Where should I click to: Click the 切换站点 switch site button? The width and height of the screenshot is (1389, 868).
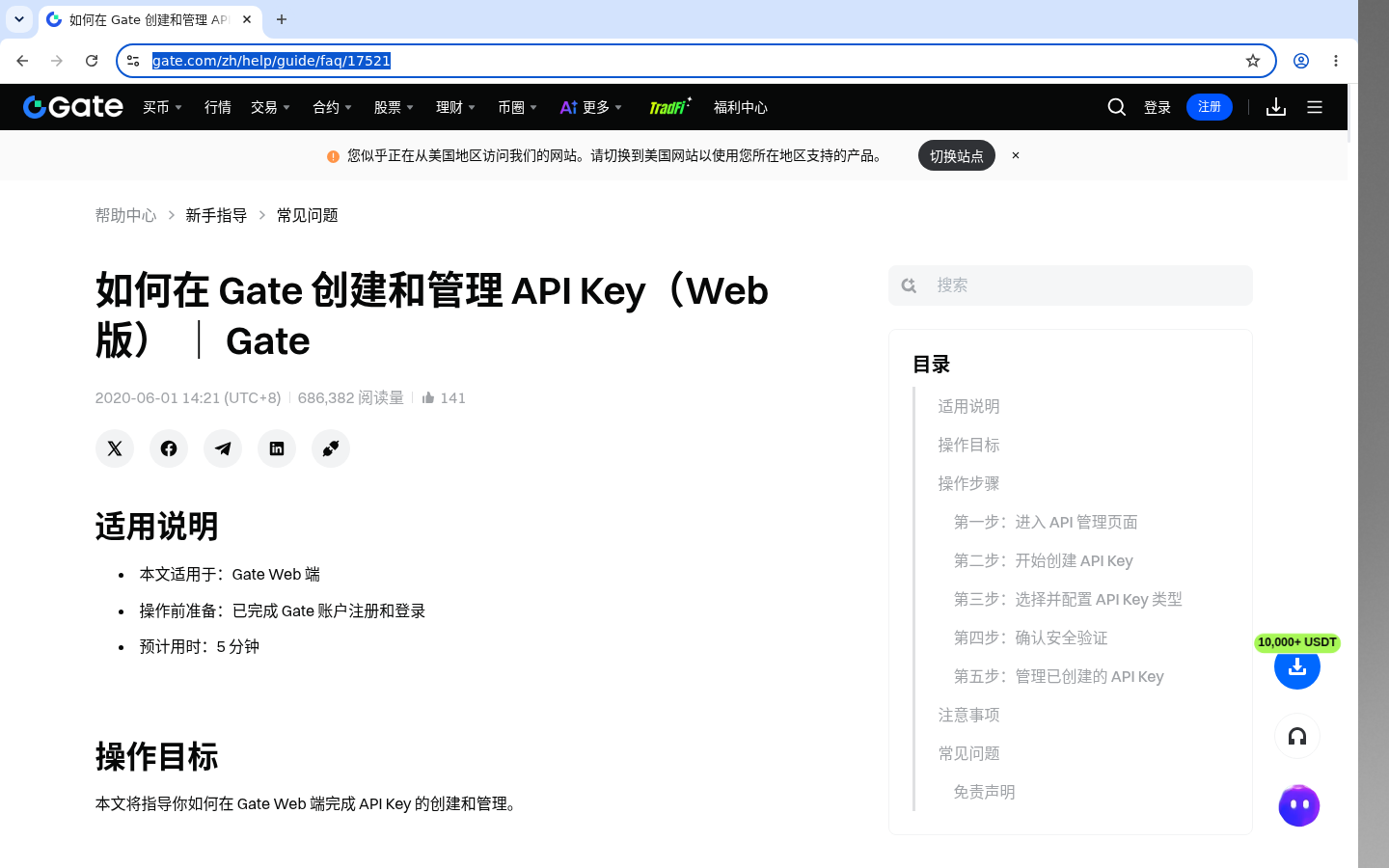pos(957,155)
